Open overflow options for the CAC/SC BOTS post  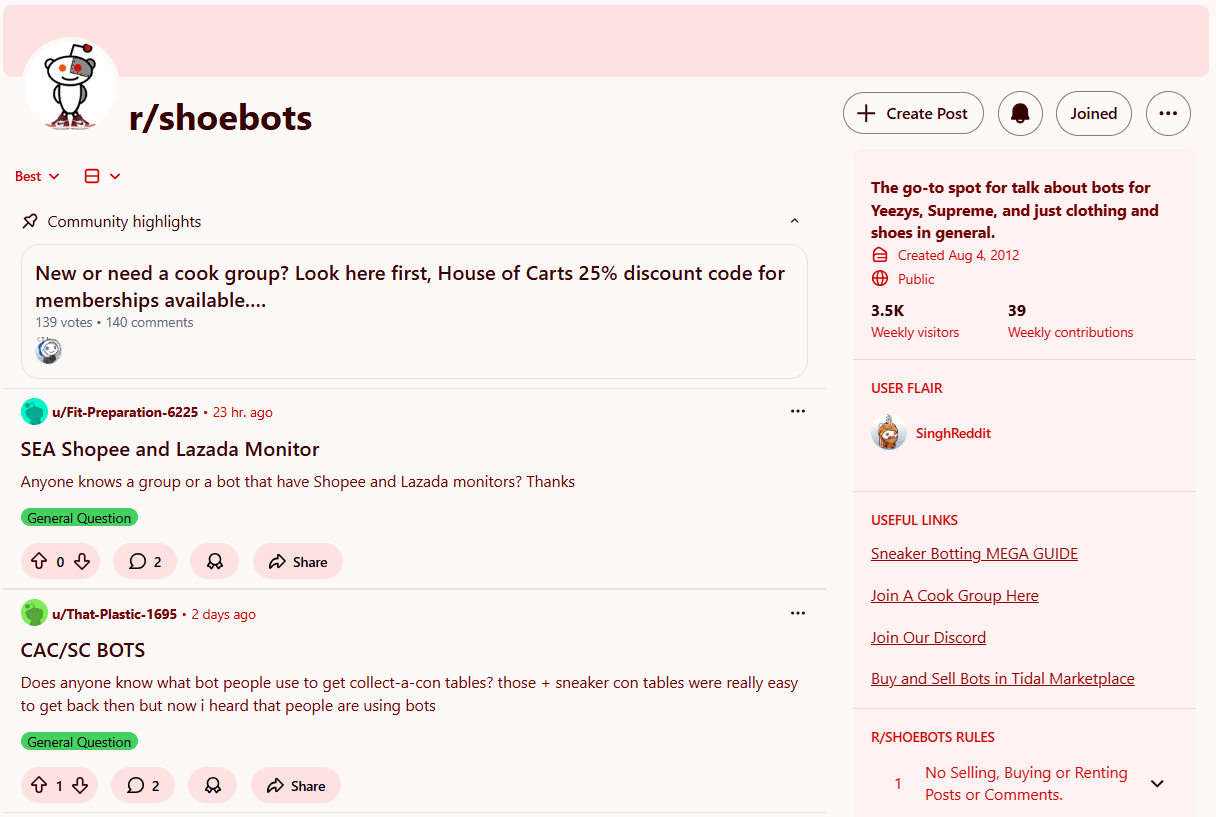(797, 612)
